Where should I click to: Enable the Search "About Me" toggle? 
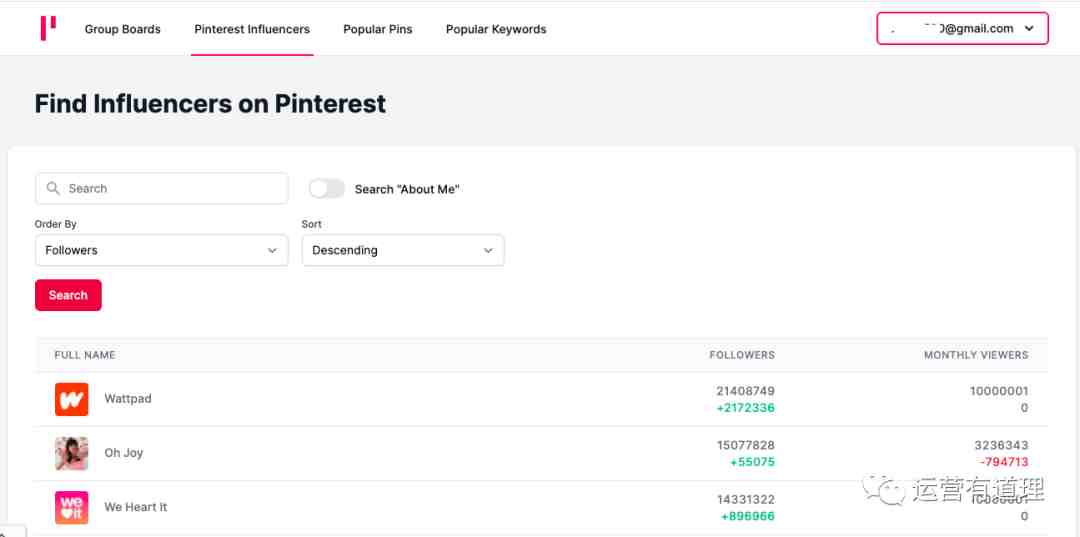click(x=326, y=189)
